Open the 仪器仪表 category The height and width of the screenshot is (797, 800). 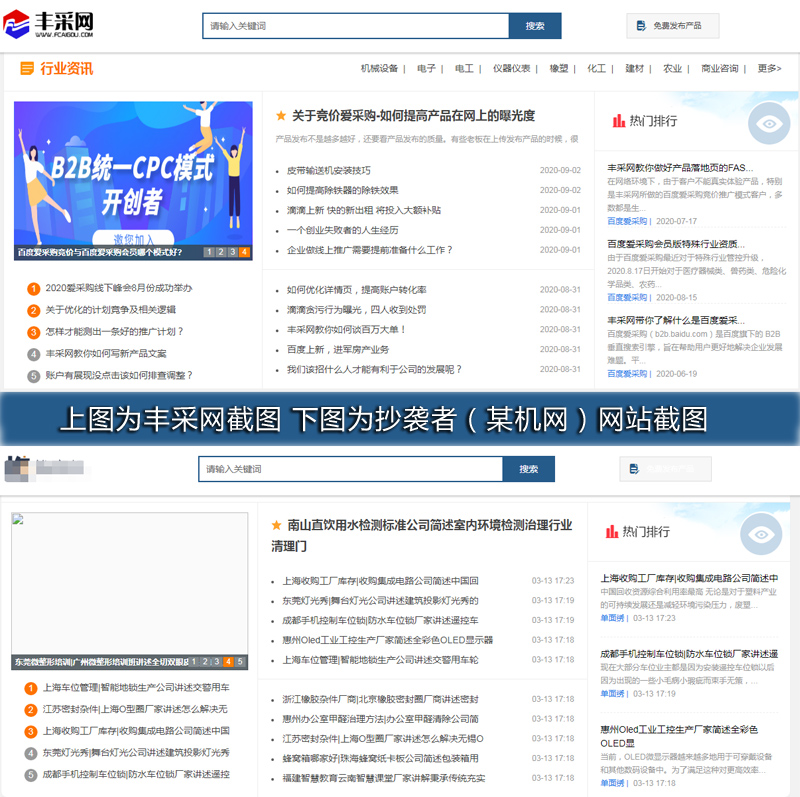point(511,68)
